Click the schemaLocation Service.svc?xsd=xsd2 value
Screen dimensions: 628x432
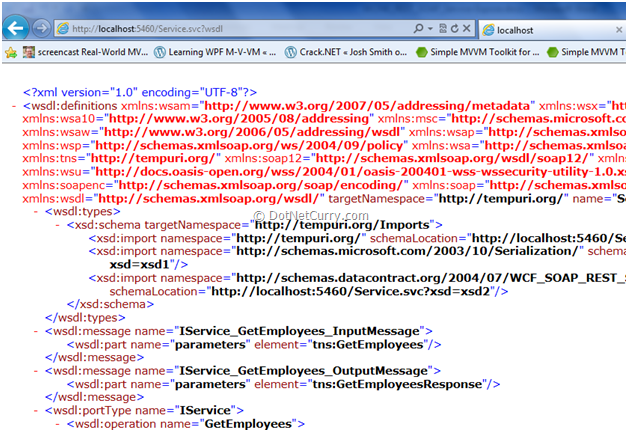350,291
